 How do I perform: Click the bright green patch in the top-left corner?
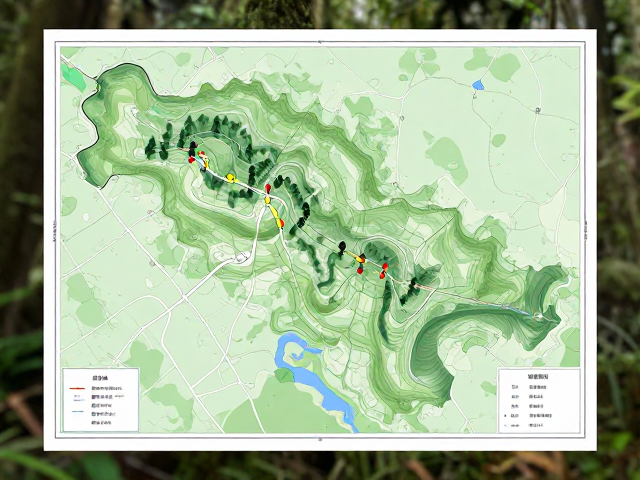(x=73, y=77)
